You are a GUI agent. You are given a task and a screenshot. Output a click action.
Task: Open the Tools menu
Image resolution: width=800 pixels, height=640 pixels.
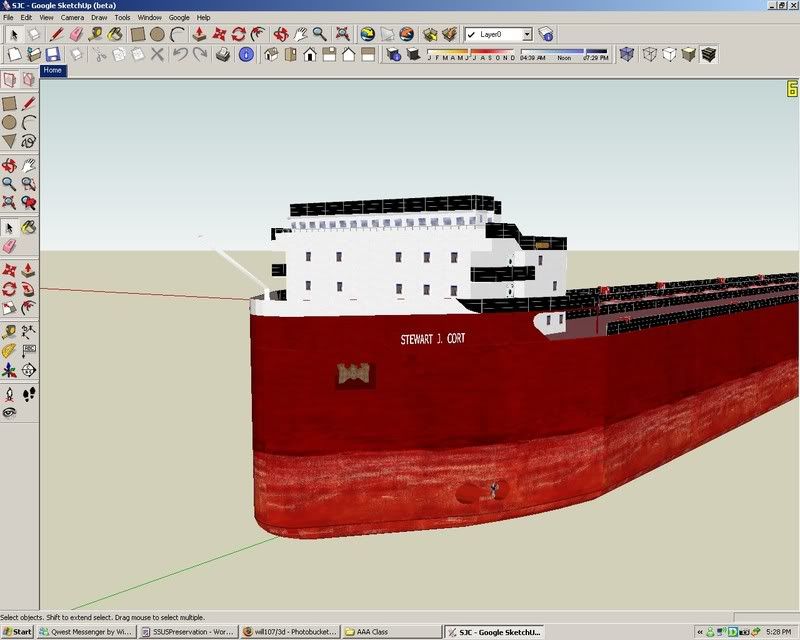pos(122,17)
